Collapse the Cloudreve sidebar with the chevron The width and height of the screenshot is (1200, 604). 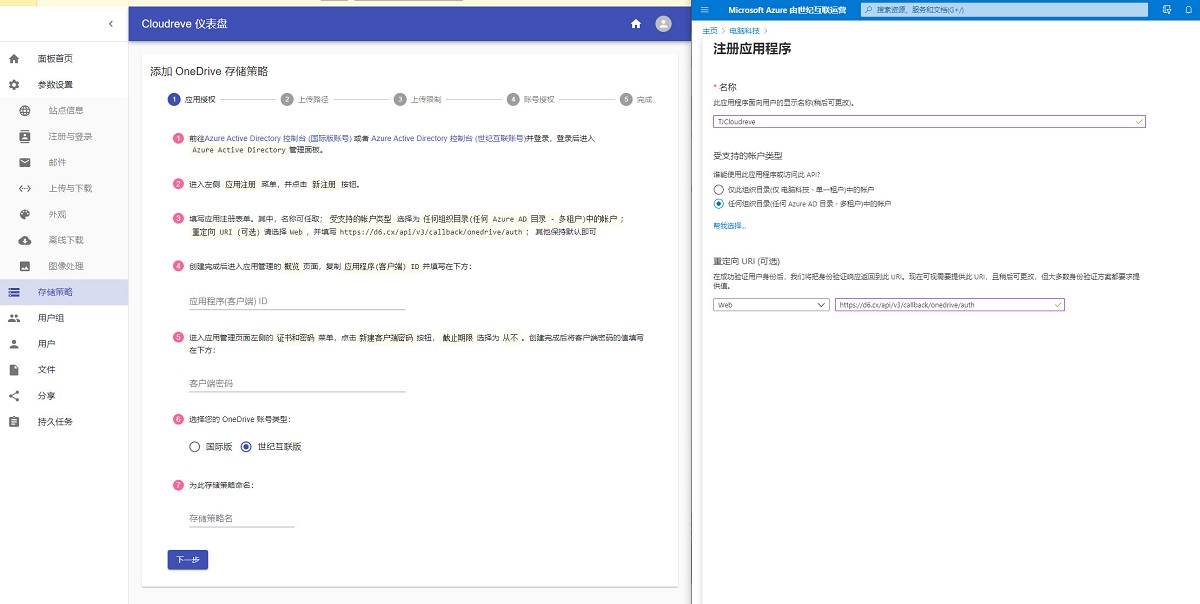(110, 23)
